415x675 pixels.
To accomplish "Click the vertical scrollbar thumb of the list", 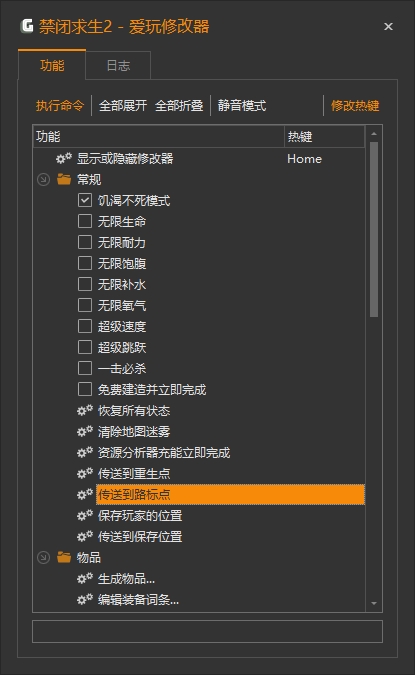I will [x=374, y=229].
